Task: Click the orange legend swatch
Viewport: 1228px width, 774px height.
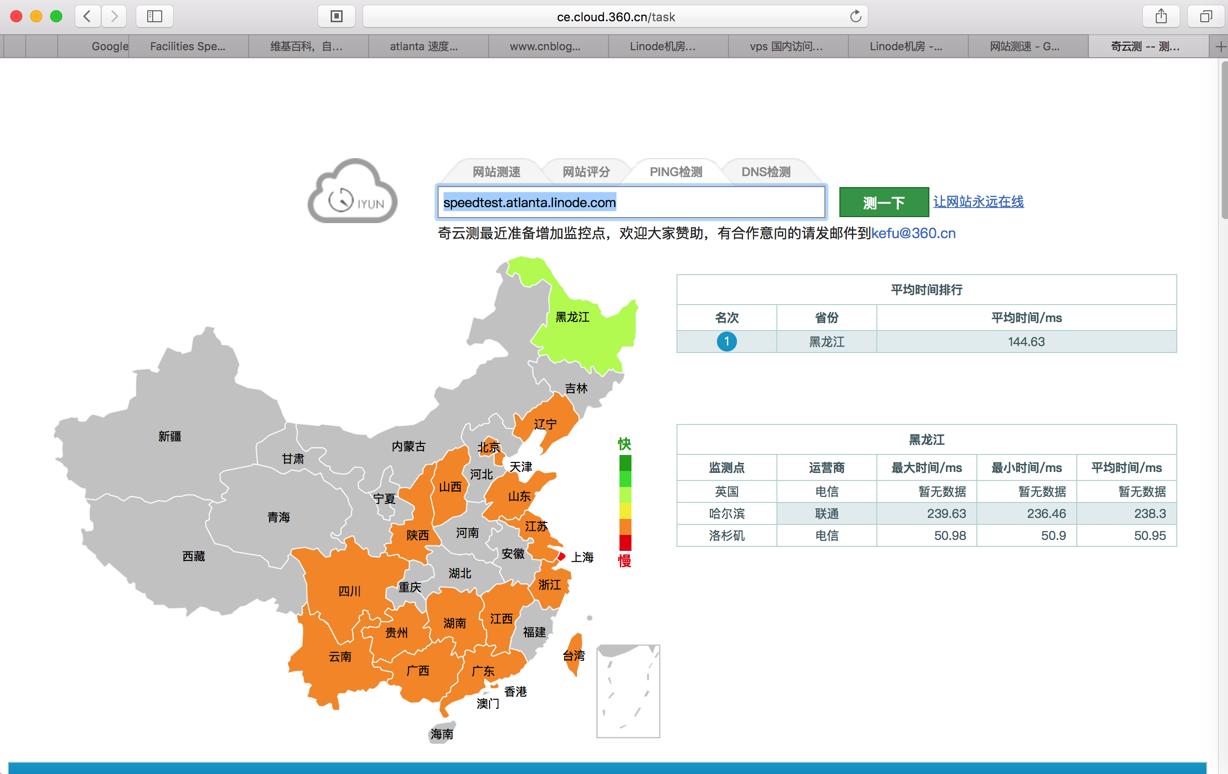Action: point(625,527)
